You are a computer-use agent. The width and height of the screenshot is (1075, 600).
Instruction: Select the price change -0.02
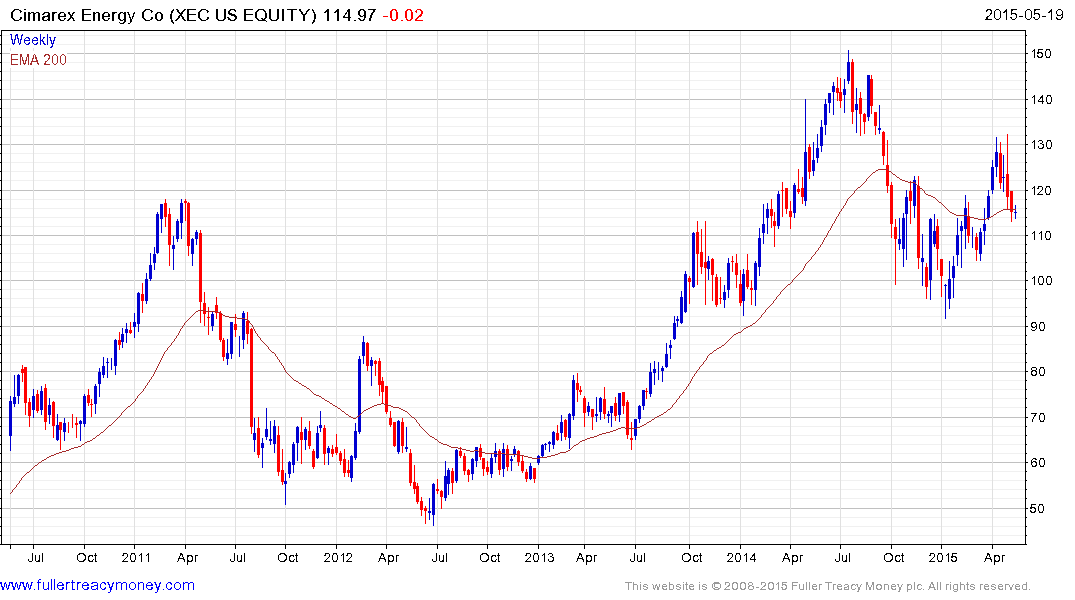402,15
